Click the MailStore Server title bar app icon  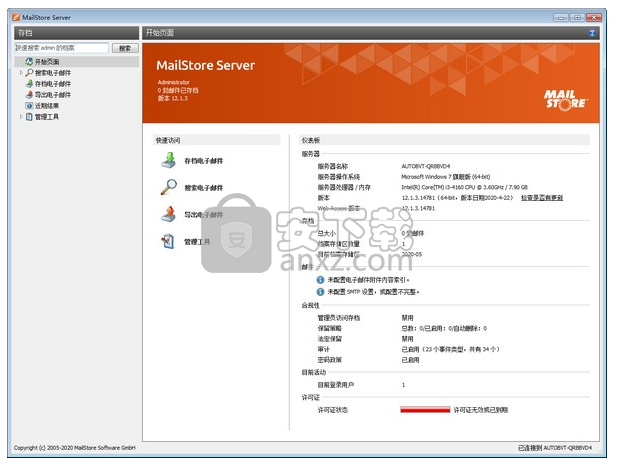point(16,17)
